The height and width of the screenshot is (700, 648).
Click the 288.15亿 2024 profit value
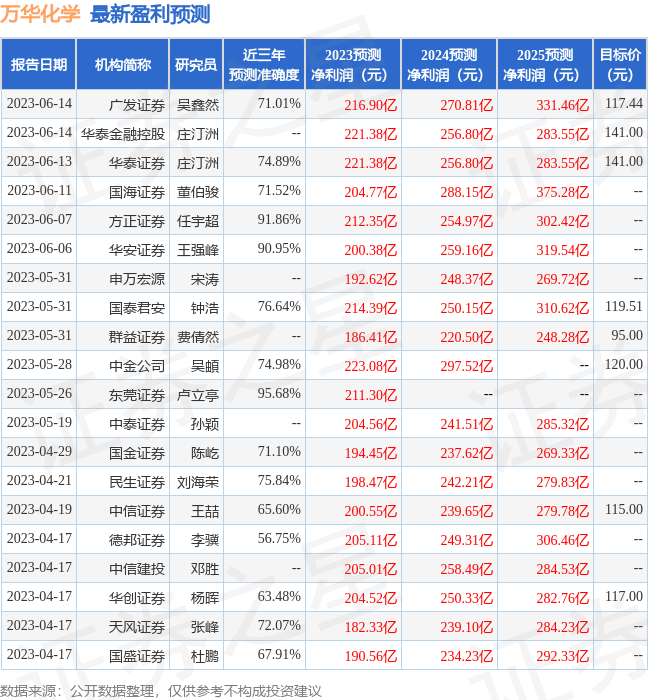(x=466, y=192)
